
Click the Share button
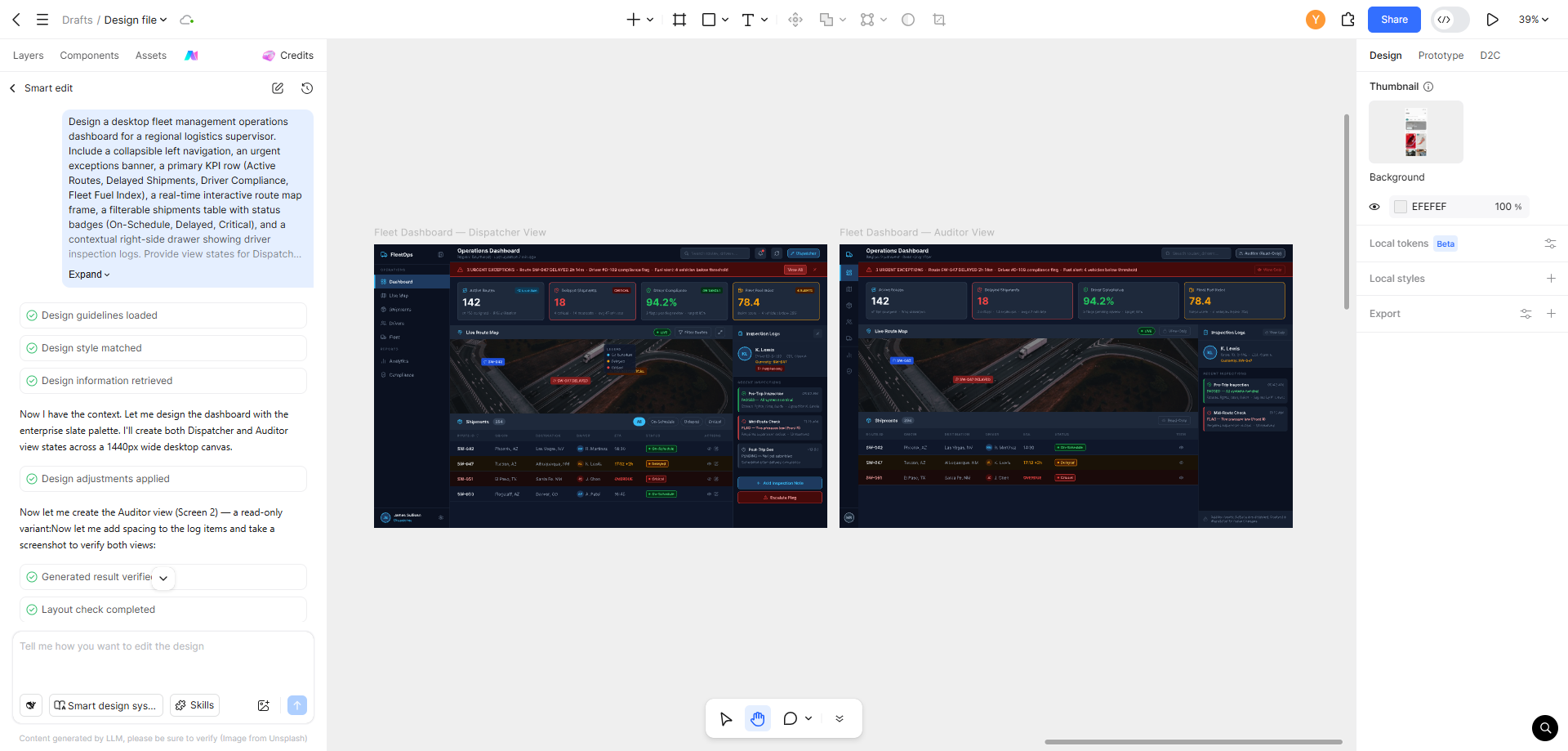(1394, 20)
